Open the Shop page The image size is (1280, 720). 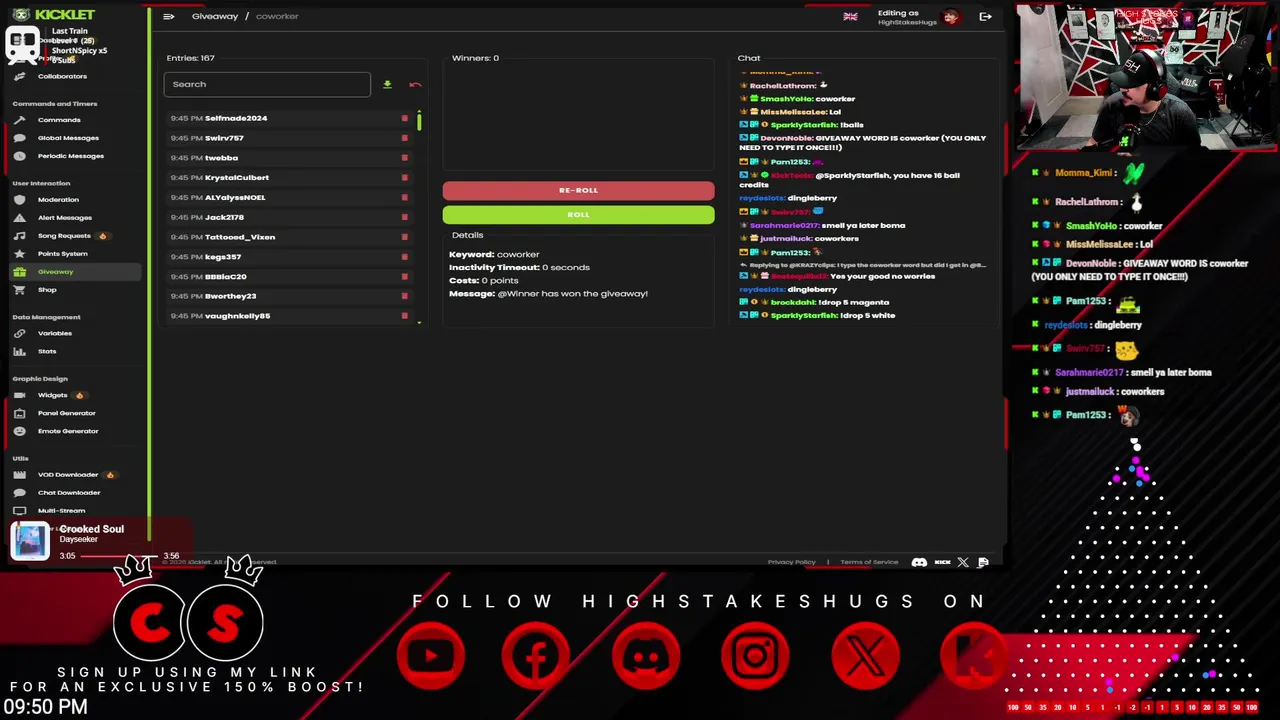point(47,290)
